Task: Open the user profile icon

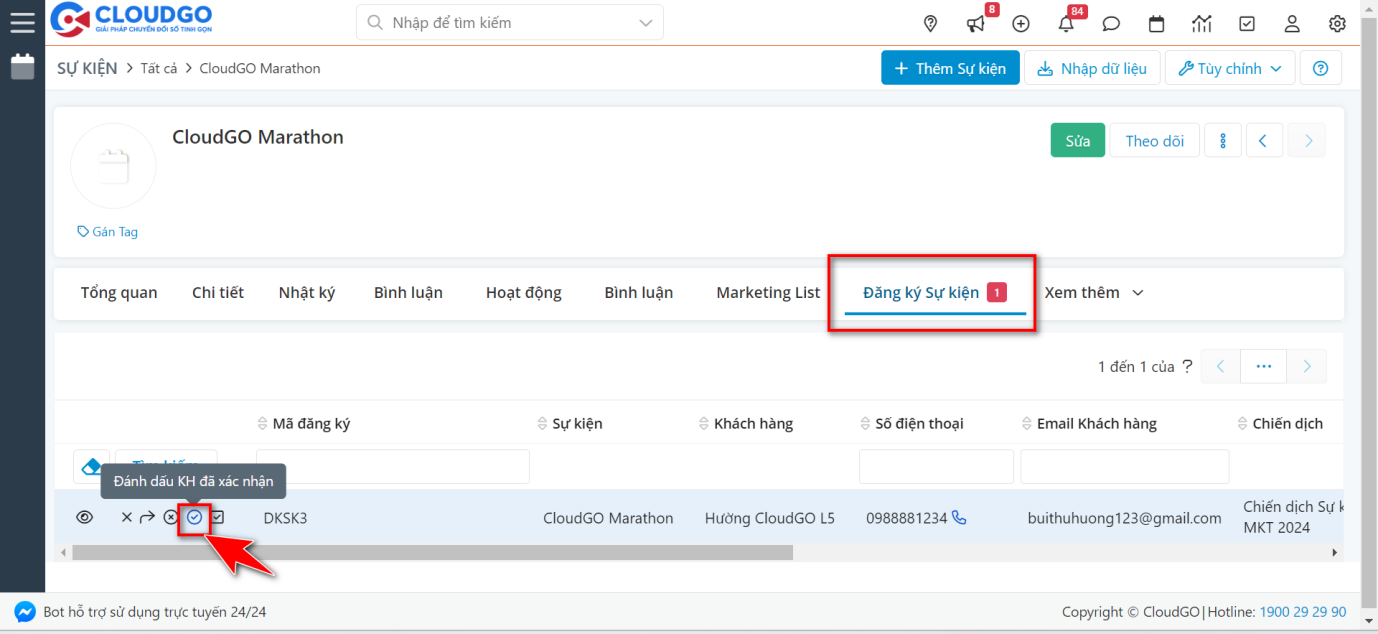Action: point(1292,24)
